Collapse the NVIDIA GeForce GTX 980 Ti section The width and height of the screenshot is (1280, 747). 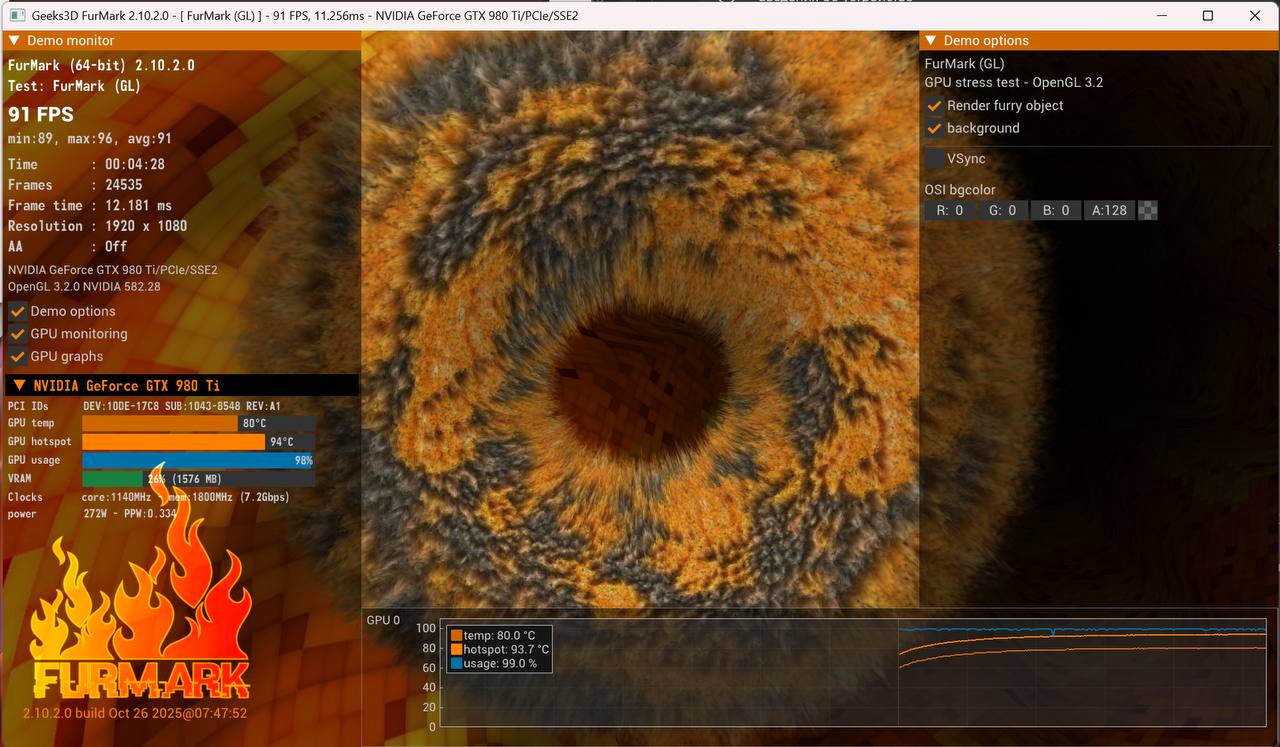coord(19,386)
